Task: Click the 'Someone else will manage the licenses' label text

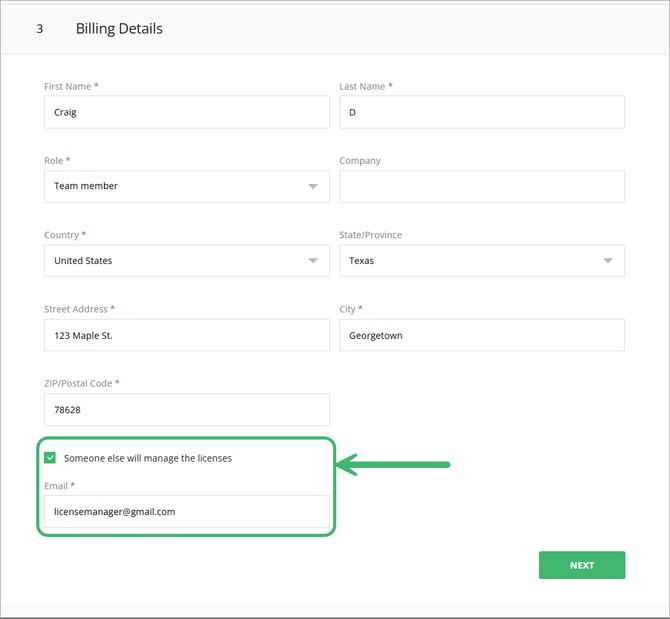Action: pyautogui.click(x=147, y=458)
